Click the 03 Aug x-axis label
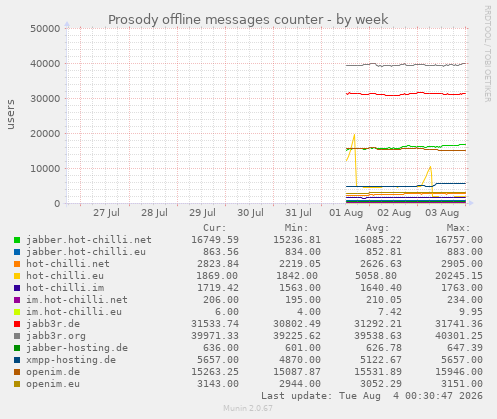This screenshot has width=497, height=419. click(442, 213)
